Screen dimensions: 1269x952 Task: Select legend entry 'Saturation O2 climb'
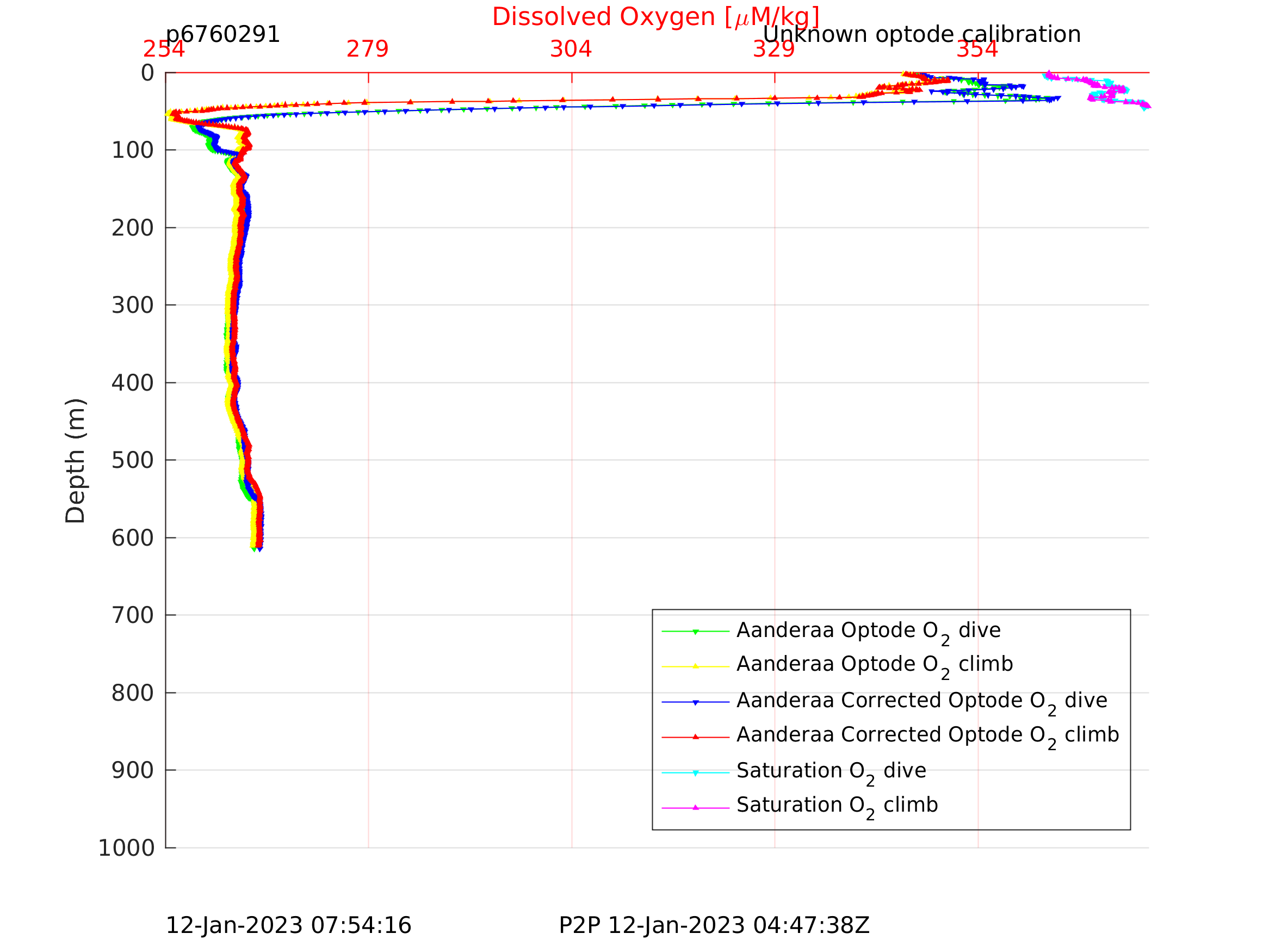(837, 806)
